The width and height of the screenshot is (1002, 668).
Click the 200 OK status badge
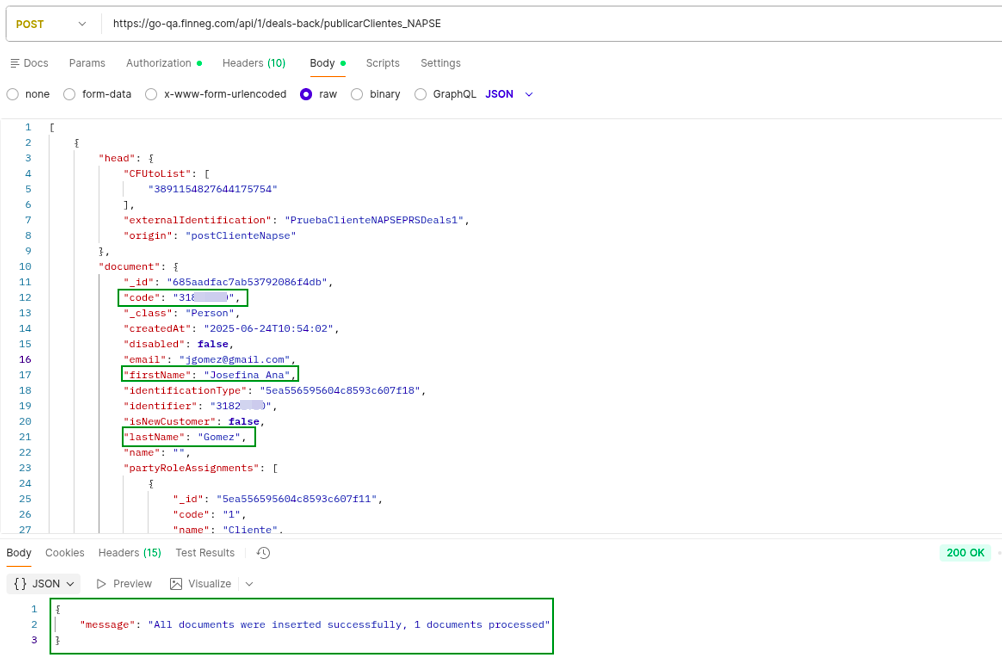(965, 553)
